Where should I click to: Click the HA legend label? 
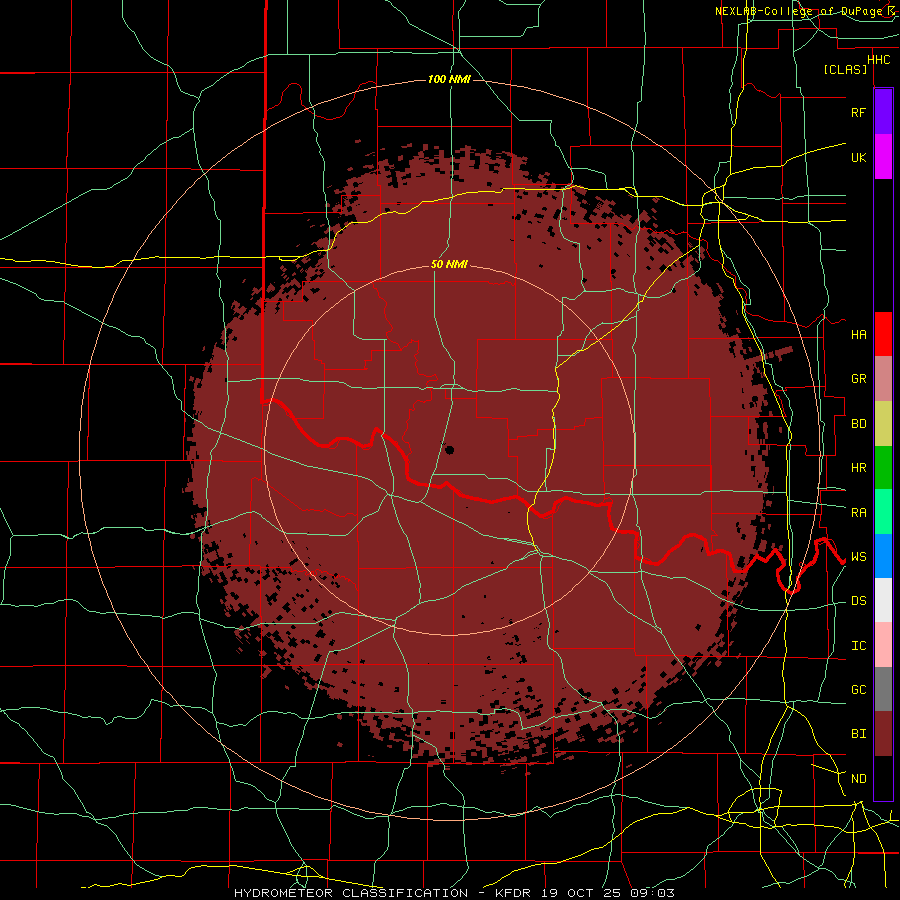pos(858,334)
